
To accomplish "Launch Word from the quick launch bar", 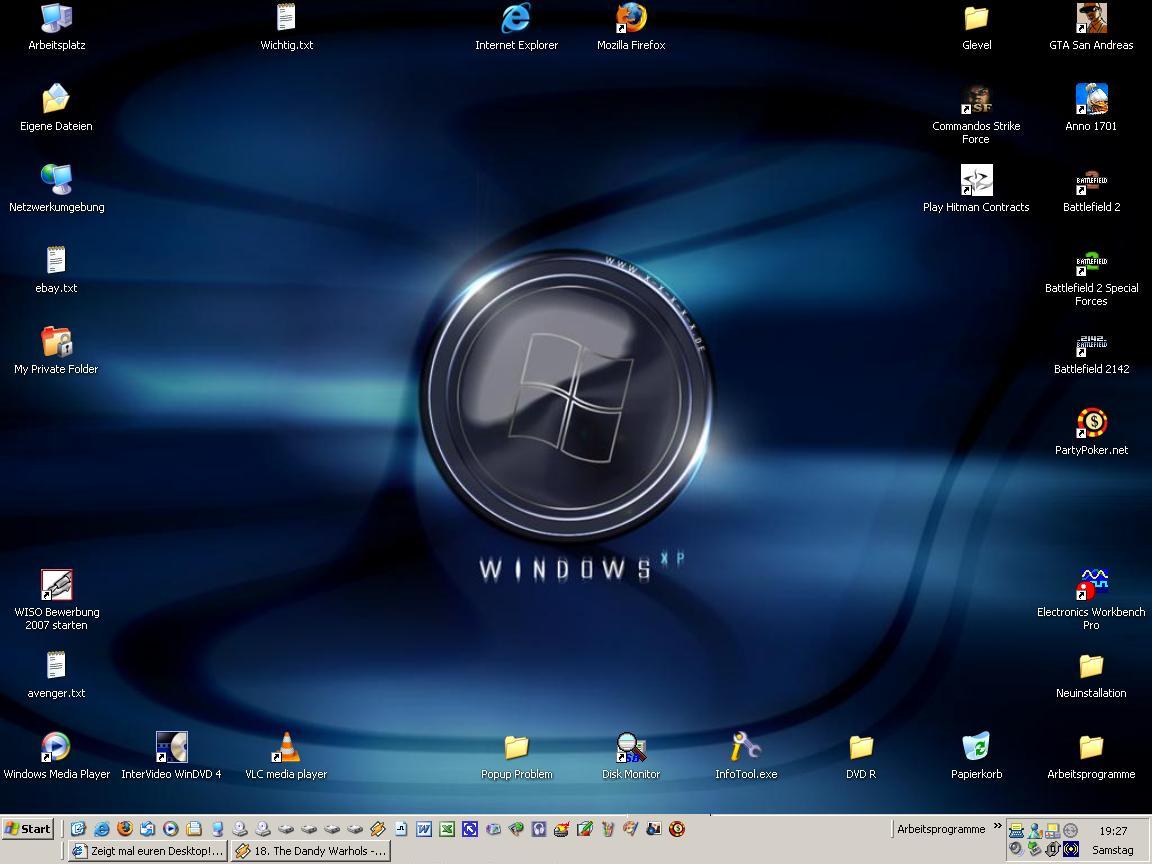I will click(x=424, y=829).
